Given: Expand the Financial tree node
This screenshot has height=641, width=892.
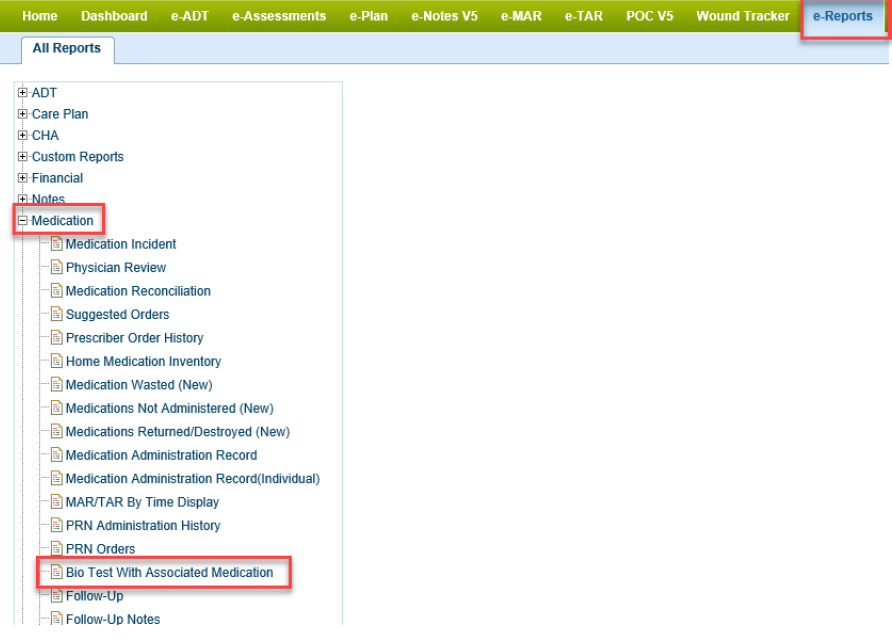Looking at the screenshot, I should click(22, 177).
